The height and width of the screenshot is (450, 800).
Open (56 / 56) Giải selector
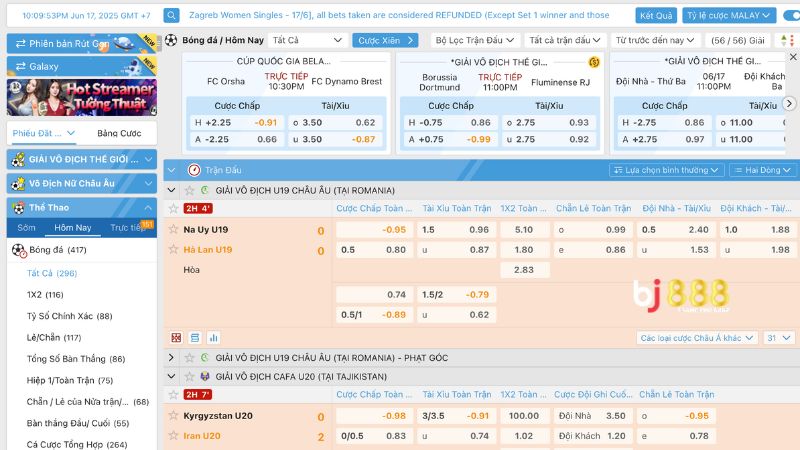[738, 40]
